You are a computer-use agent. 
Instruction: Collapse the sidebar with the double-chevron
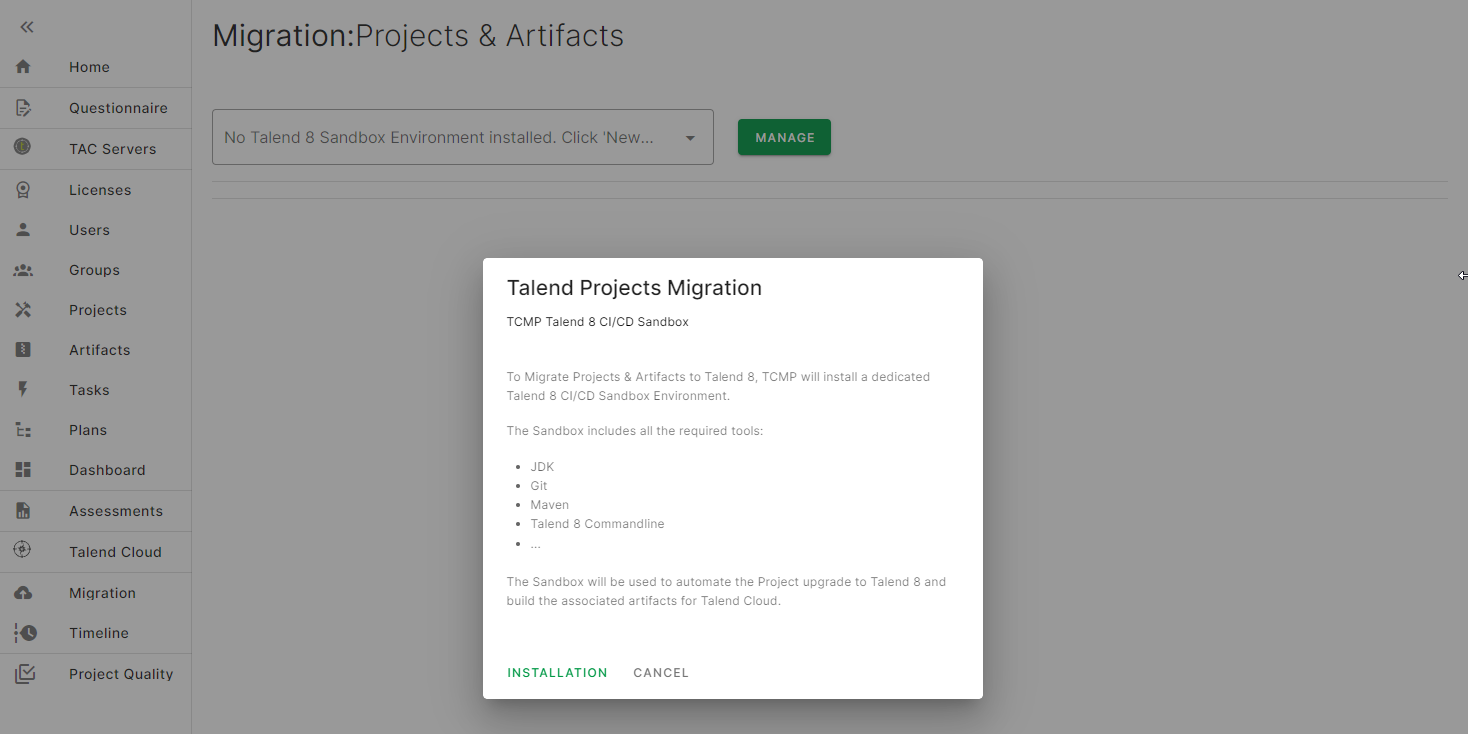click(25, 26)
